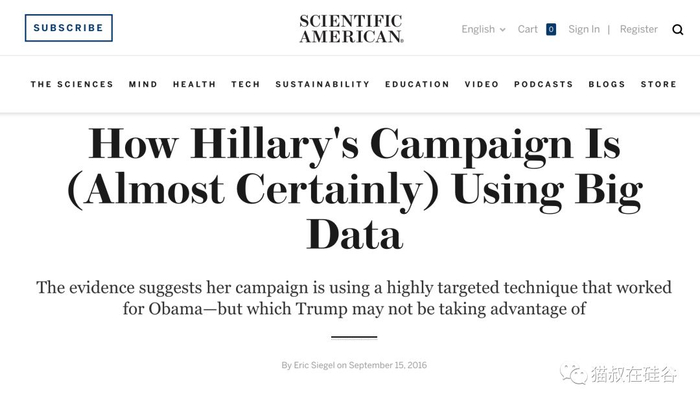Open the Cart link
700x405 pixels.
tap(528, 29)
